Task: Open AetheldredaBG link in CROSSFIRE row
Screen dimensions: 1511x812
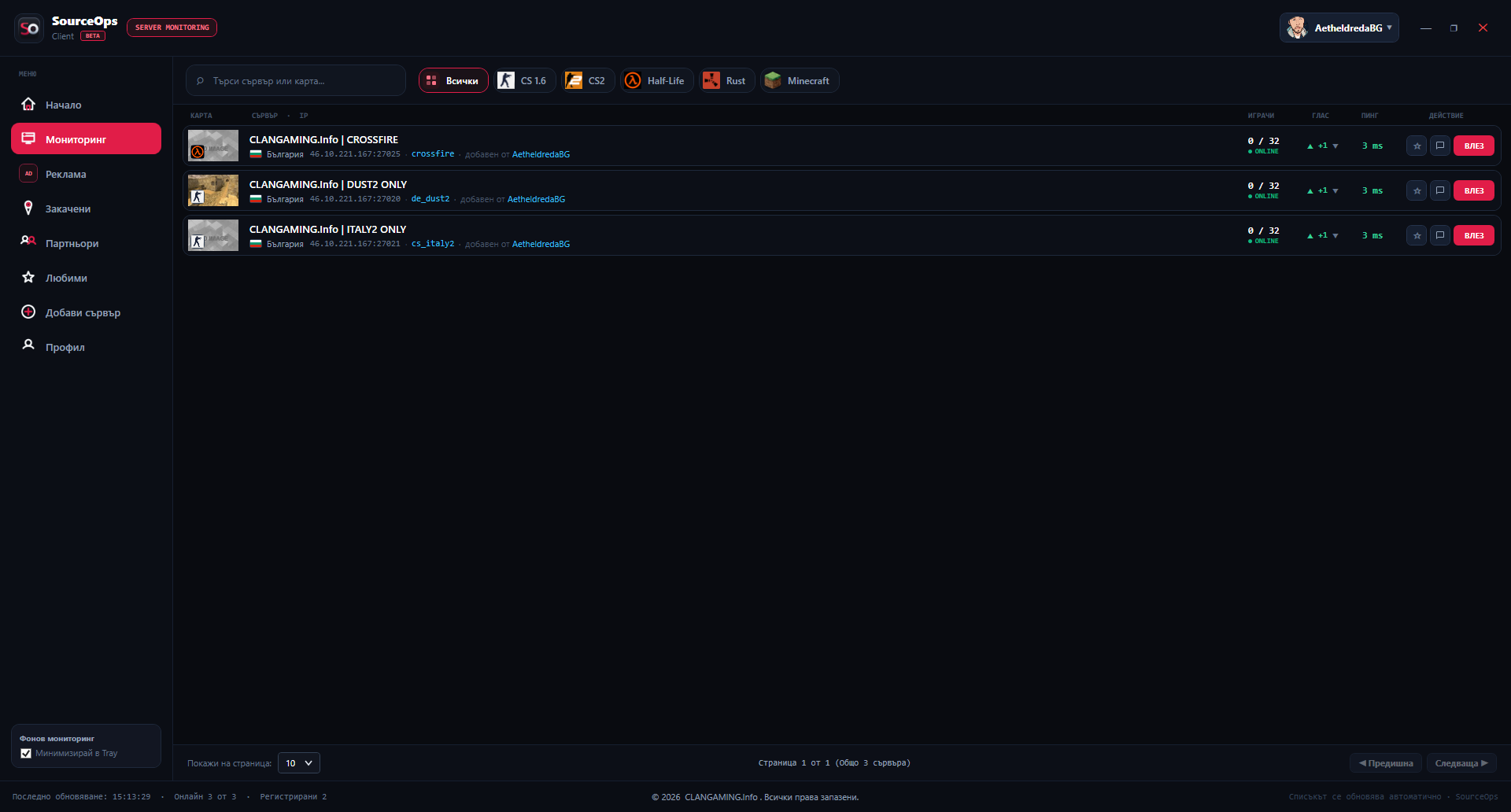Action: point(541,154)
